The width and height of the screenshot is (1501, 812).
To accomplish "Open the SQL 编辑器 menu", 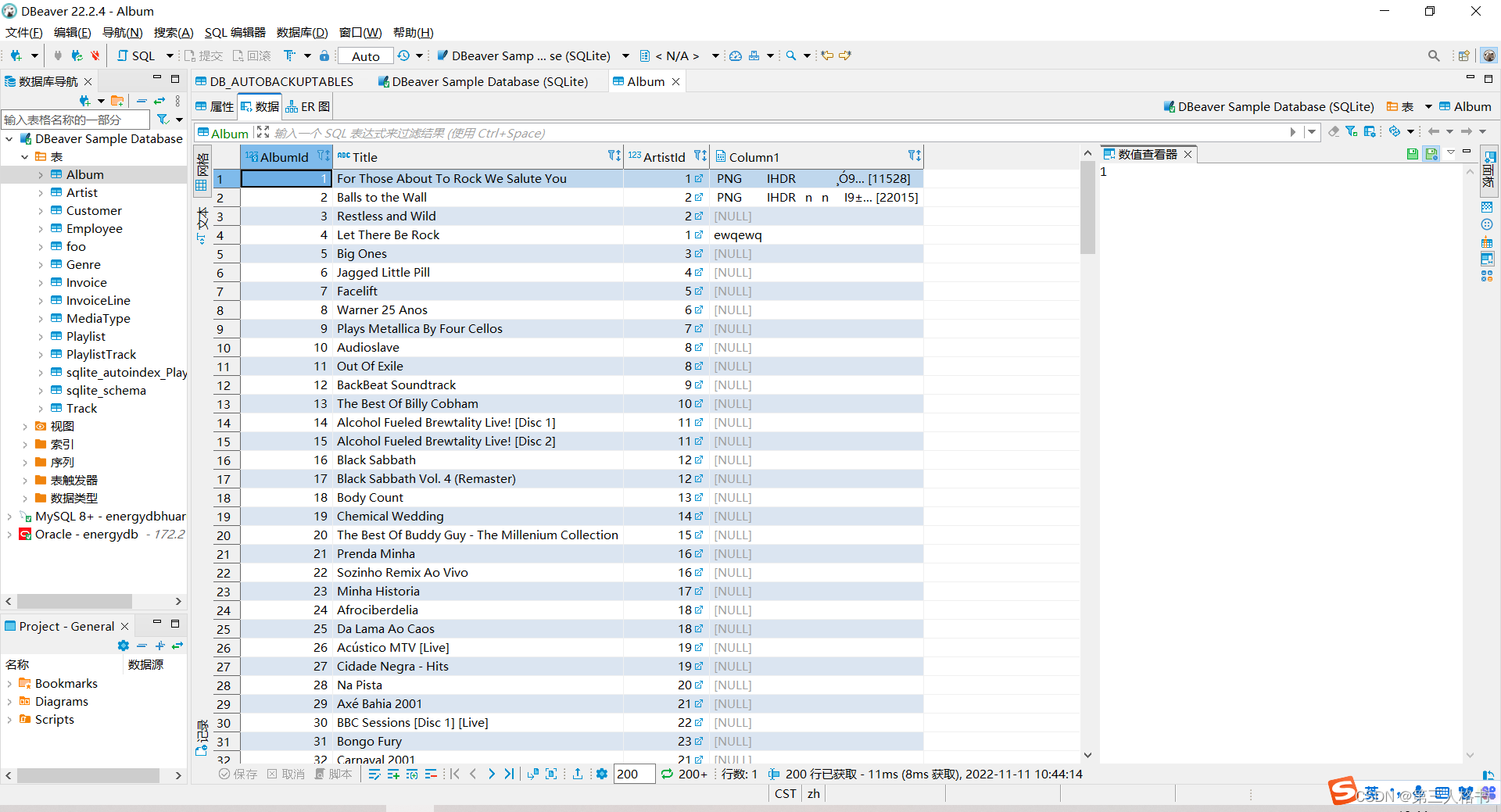I will (235, 32).
